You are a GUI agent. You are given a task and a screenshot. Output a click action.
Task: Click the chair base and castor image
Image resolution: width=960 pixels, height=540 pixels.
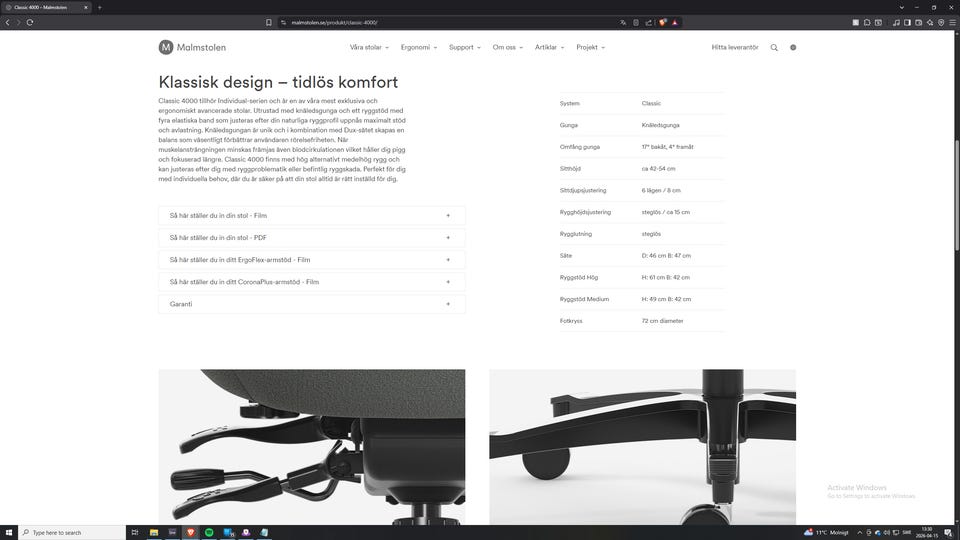(x=642, y=447)
